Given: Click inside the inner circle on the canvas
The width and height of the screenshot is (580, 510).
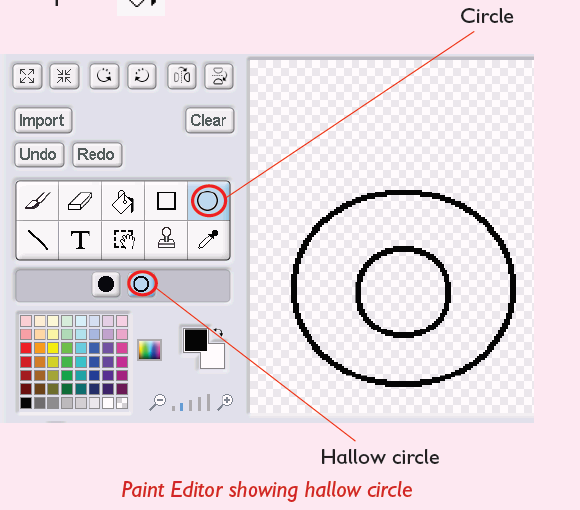Looking at the screenshot, I should coord(403,292).
